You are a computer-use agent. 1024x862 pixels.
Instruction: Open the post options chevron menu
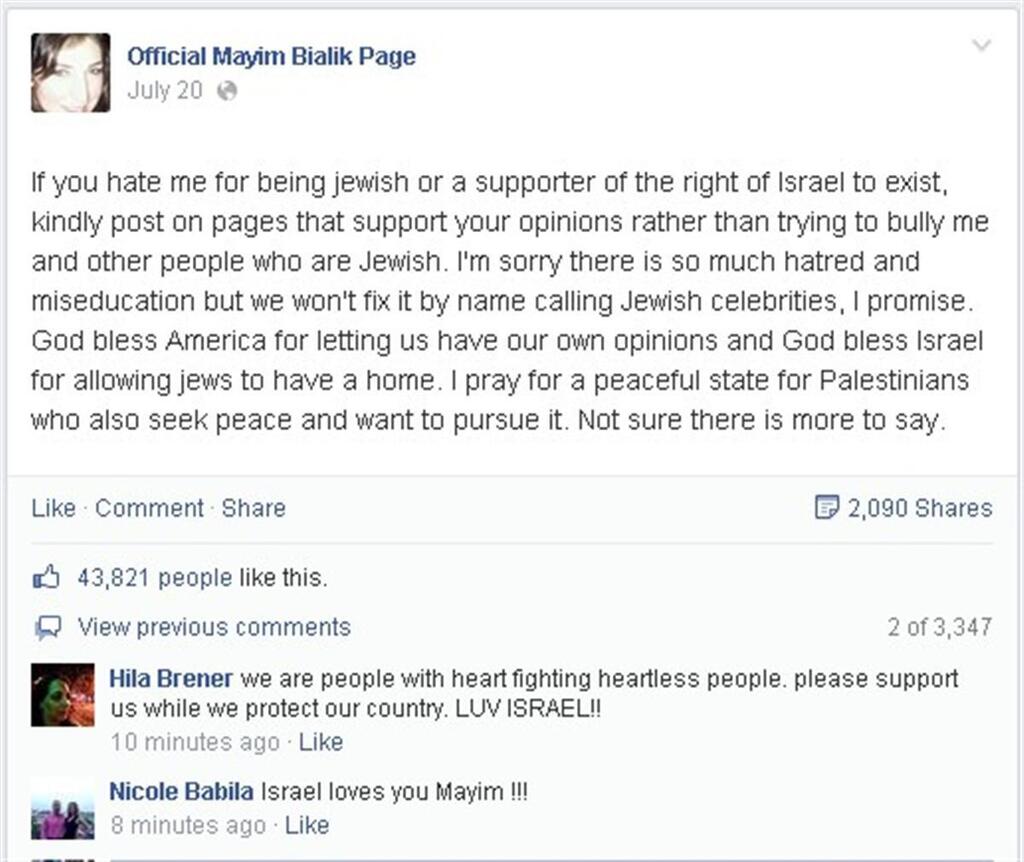pos(982,45)
